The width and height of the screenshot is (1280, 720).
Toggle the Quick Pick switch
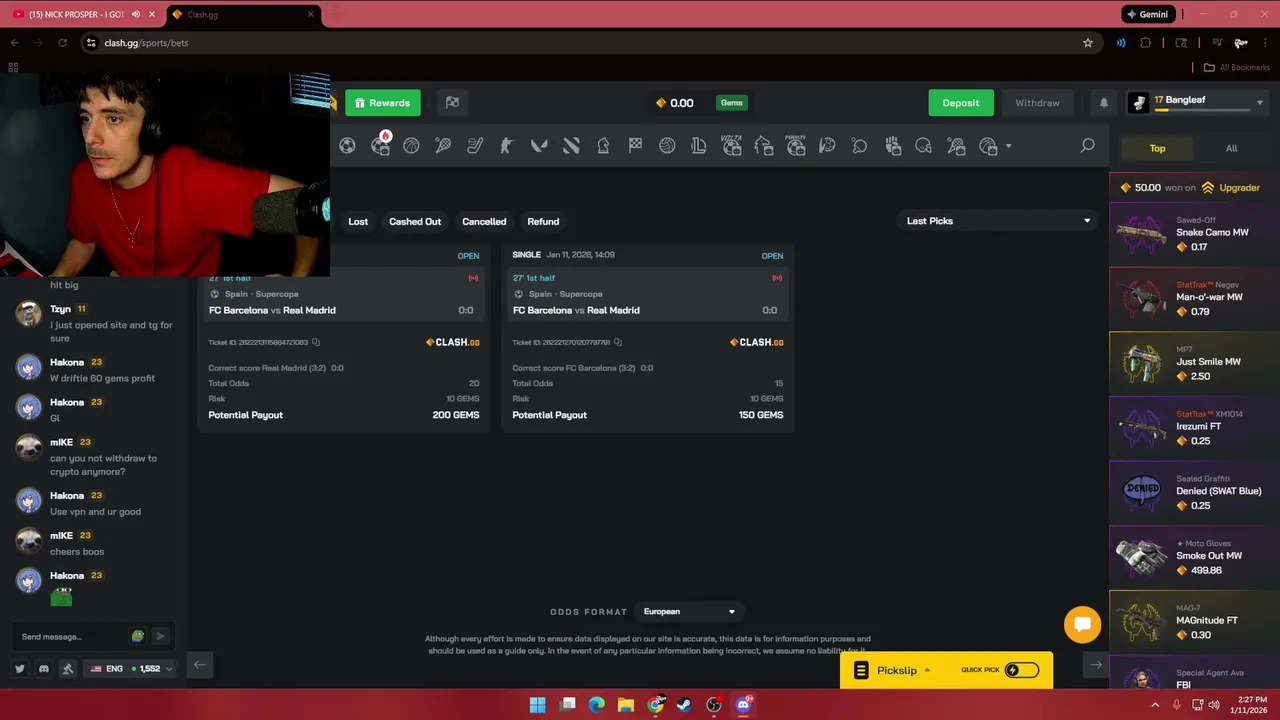(1021, 670)
